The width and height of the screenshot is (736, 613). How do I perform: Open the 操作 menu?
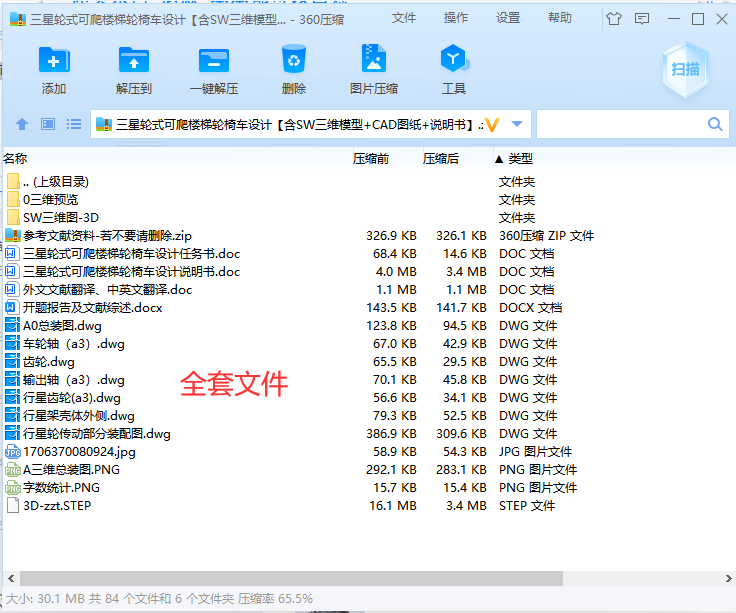pos(456,18)
